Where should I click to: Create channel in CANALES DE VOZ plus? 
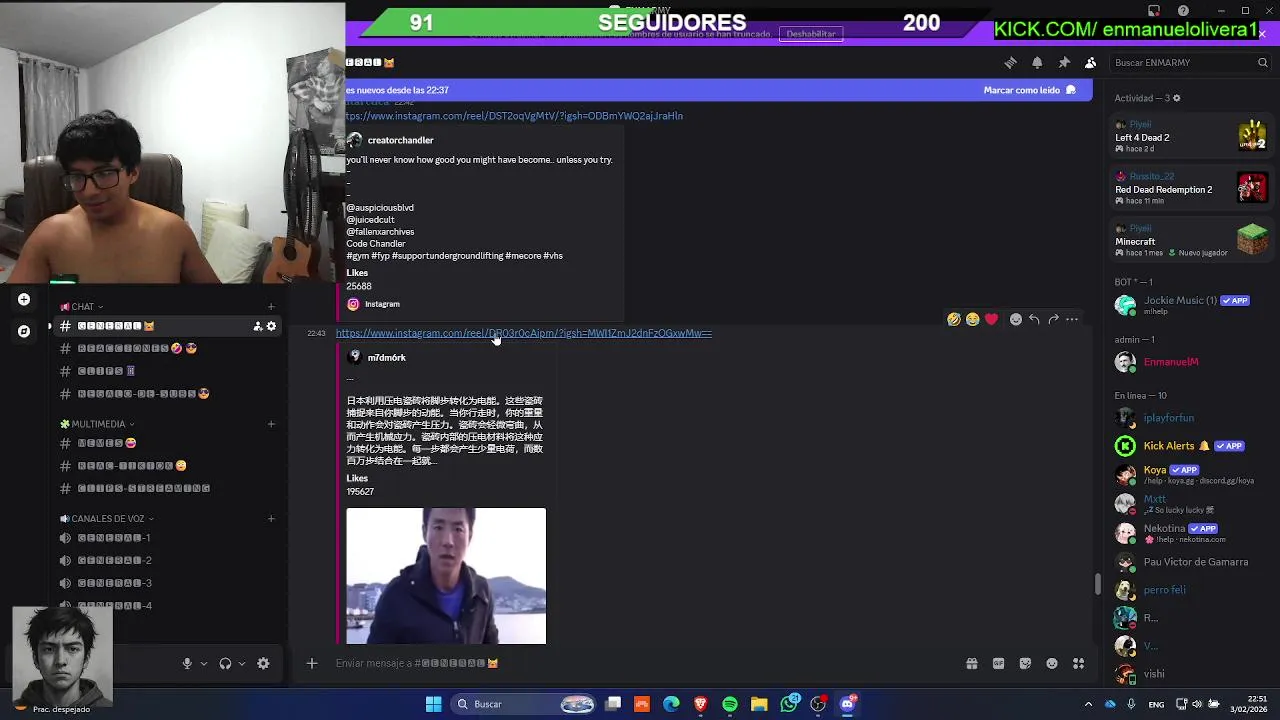click(271, 519)
